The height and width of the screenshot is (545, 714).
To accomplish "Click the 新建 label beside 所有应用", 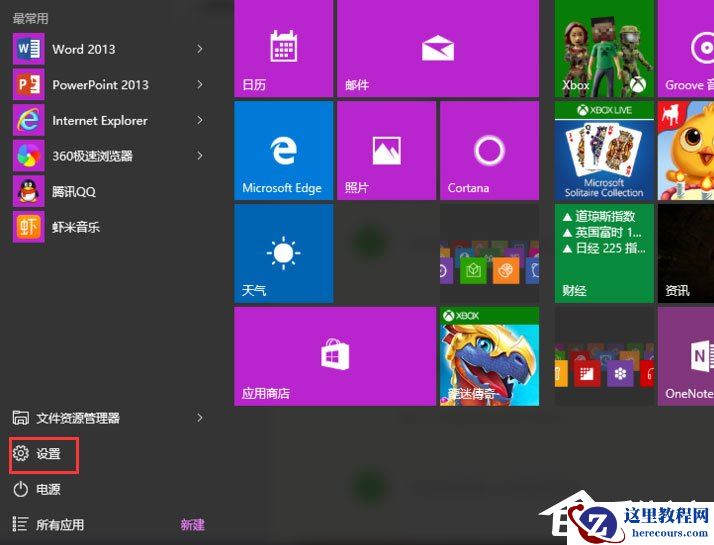I will (192, 525).
